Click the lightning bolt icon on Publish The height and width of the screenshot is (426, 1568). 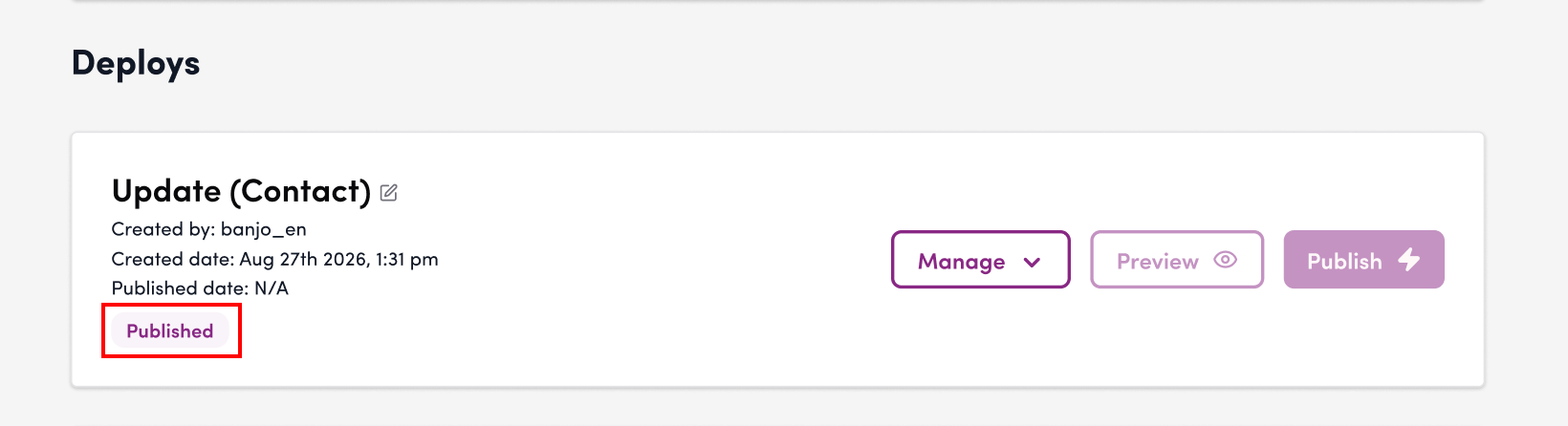[1409, 259]
